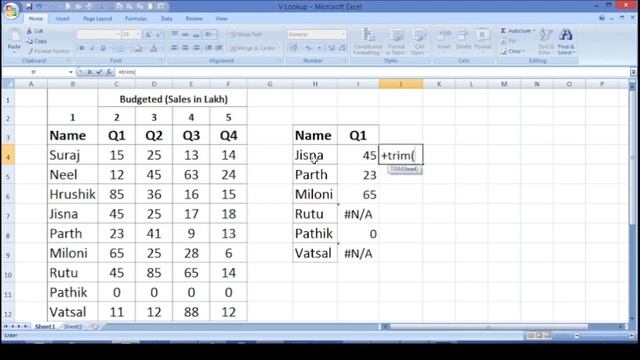
Task: Activate the Format Painter
Action: pyautogui.click(x=48, y=51)
